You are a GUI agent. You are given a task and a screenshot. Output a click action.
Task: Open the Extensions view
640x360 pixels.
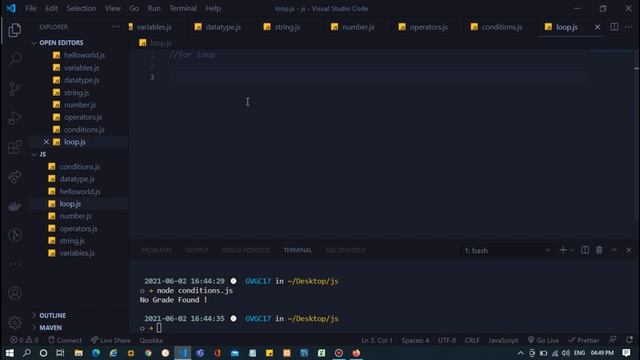[15, 147]
